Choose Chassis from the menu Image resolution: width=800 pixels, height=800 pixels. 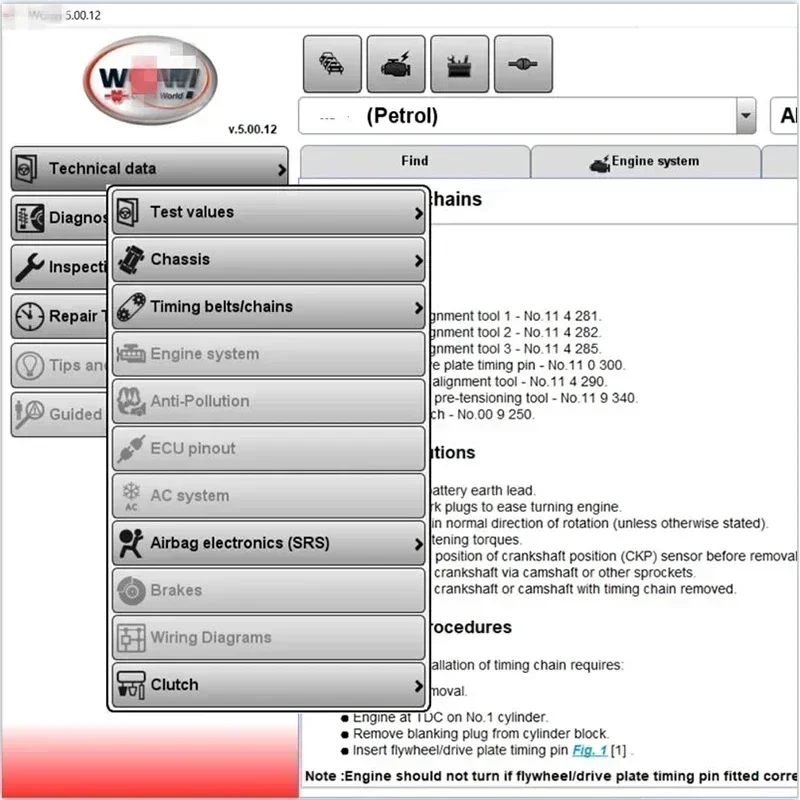268,259
